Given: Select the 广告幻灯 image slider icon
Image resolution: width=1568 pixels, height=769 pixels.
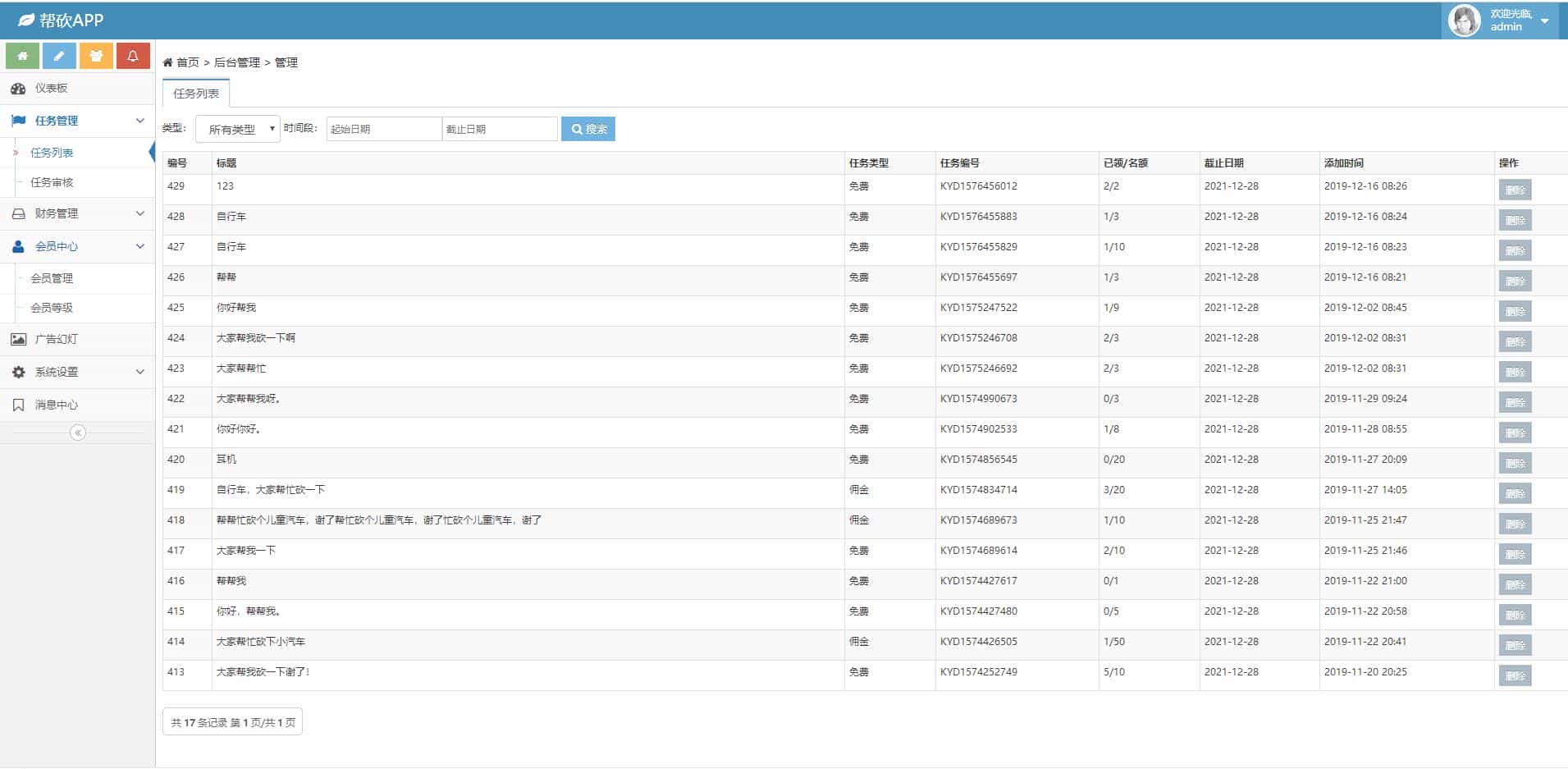Looking at the screenshot, I should [18, 339].
